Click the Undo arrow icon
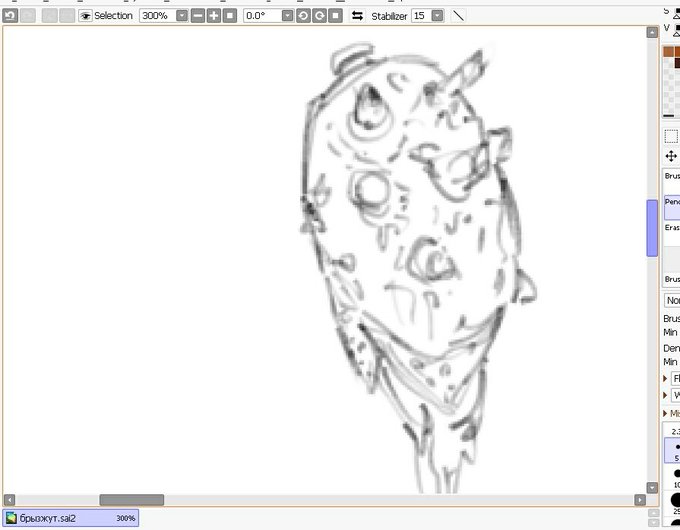This screenshot has width=680, height=530. pos(10,16)
